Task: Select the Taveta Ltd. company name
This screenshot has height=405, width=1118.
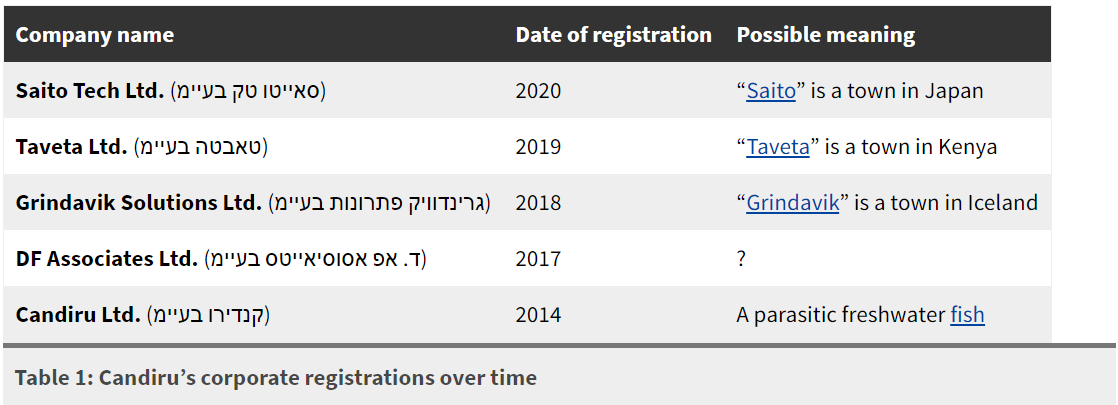Action: [x=71, y=147]
